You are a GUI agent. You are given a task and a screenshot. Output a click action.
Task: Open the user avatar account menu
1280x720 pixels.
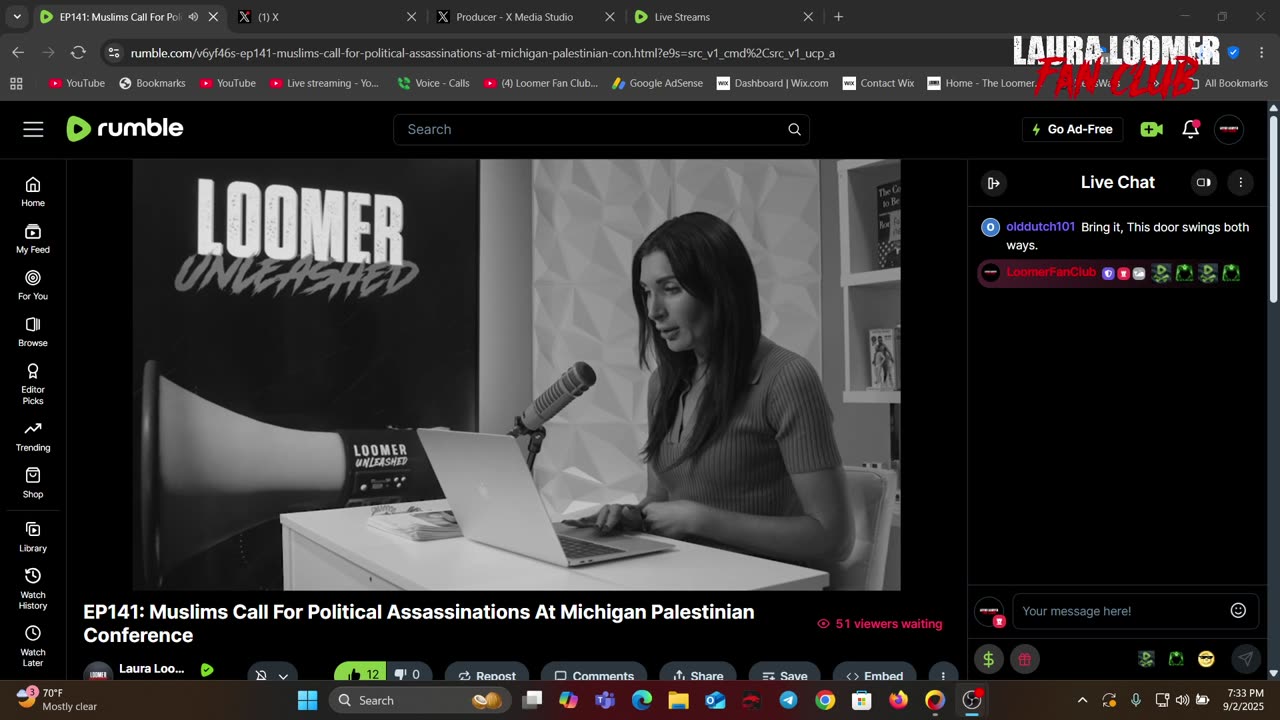click(x=1229, y=129)
